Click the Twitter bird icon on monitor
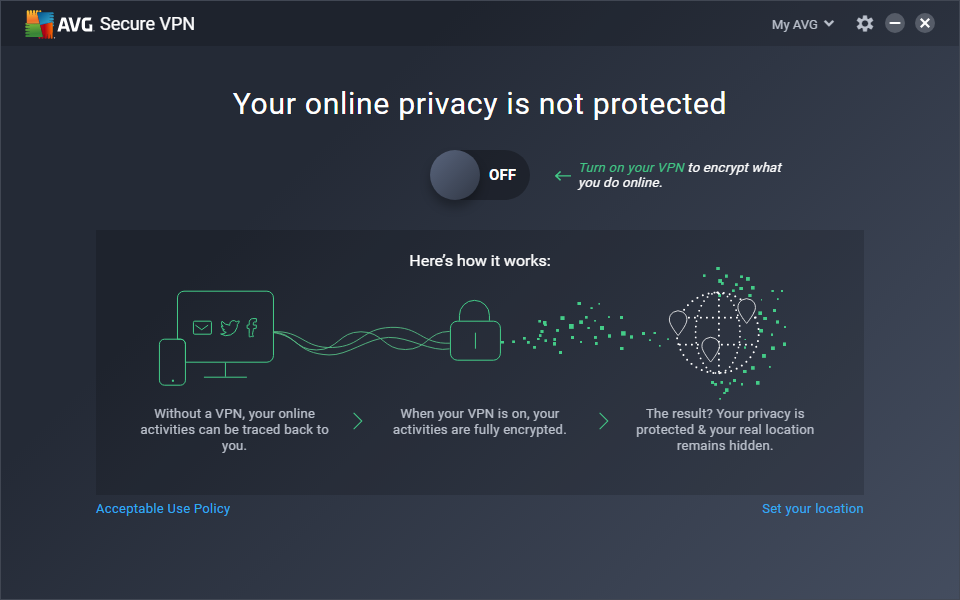 click(229, 327)
